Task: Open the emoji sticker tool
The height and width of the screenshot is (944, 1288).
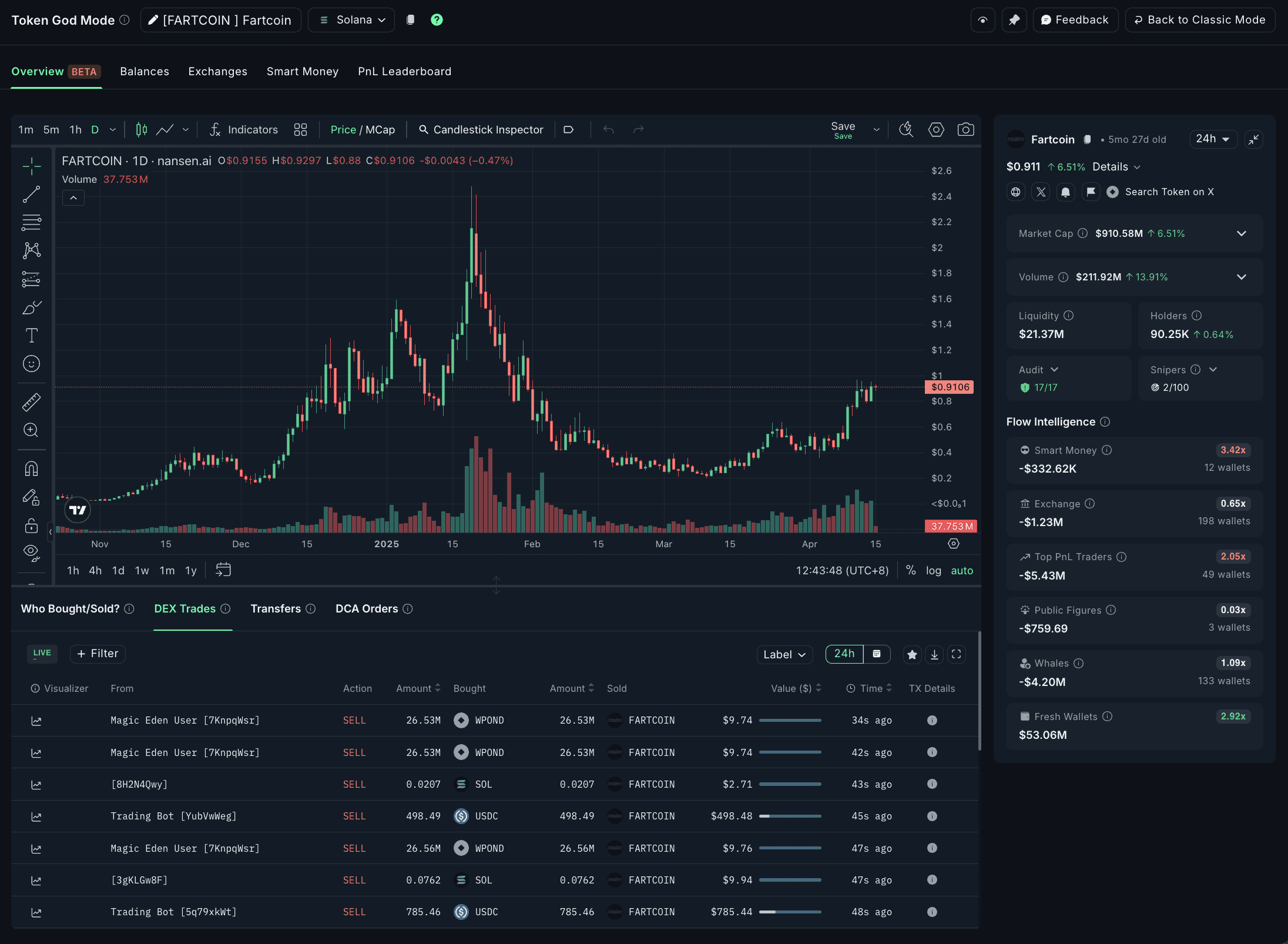Action: coord(31,364)
